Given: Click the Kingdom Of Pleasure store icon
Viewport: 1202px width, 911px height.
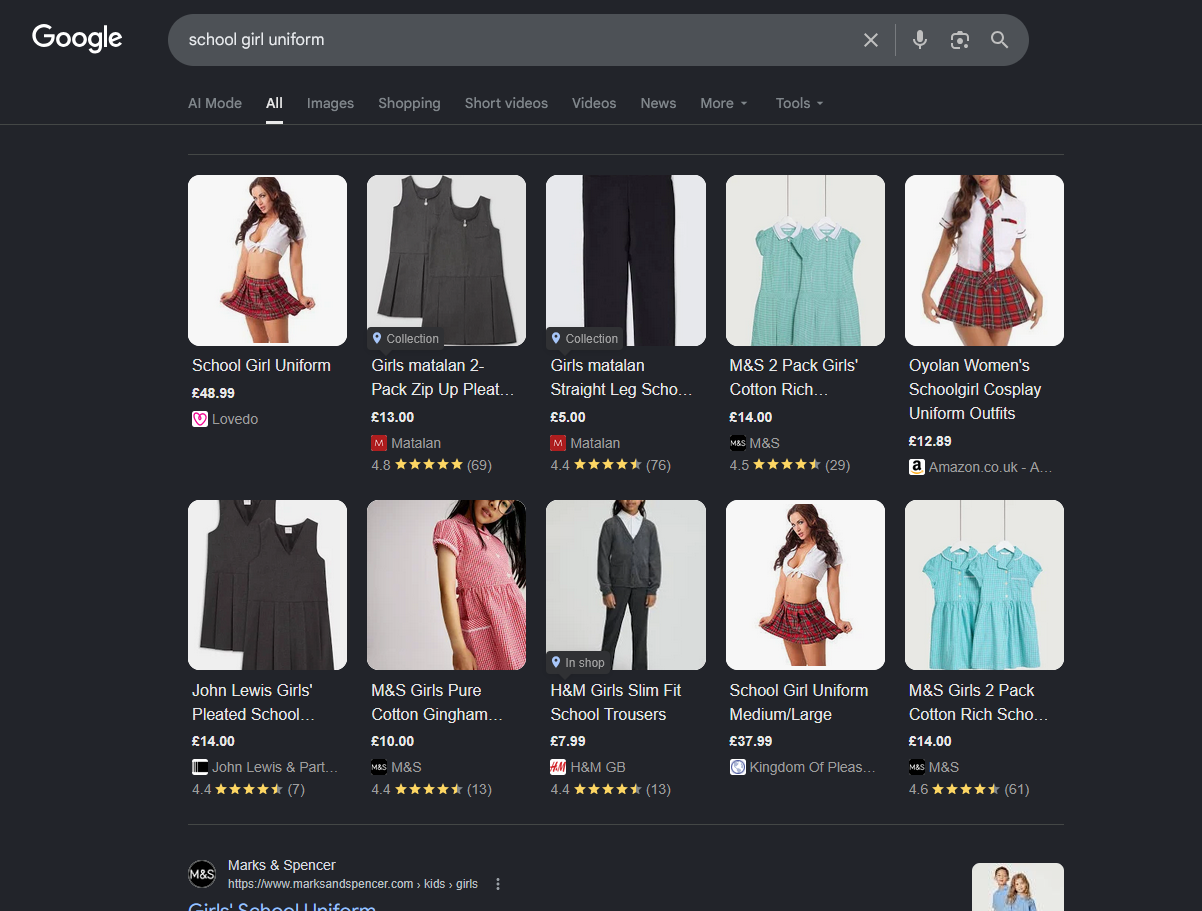Looking at the screenshot, I should 738,767.
